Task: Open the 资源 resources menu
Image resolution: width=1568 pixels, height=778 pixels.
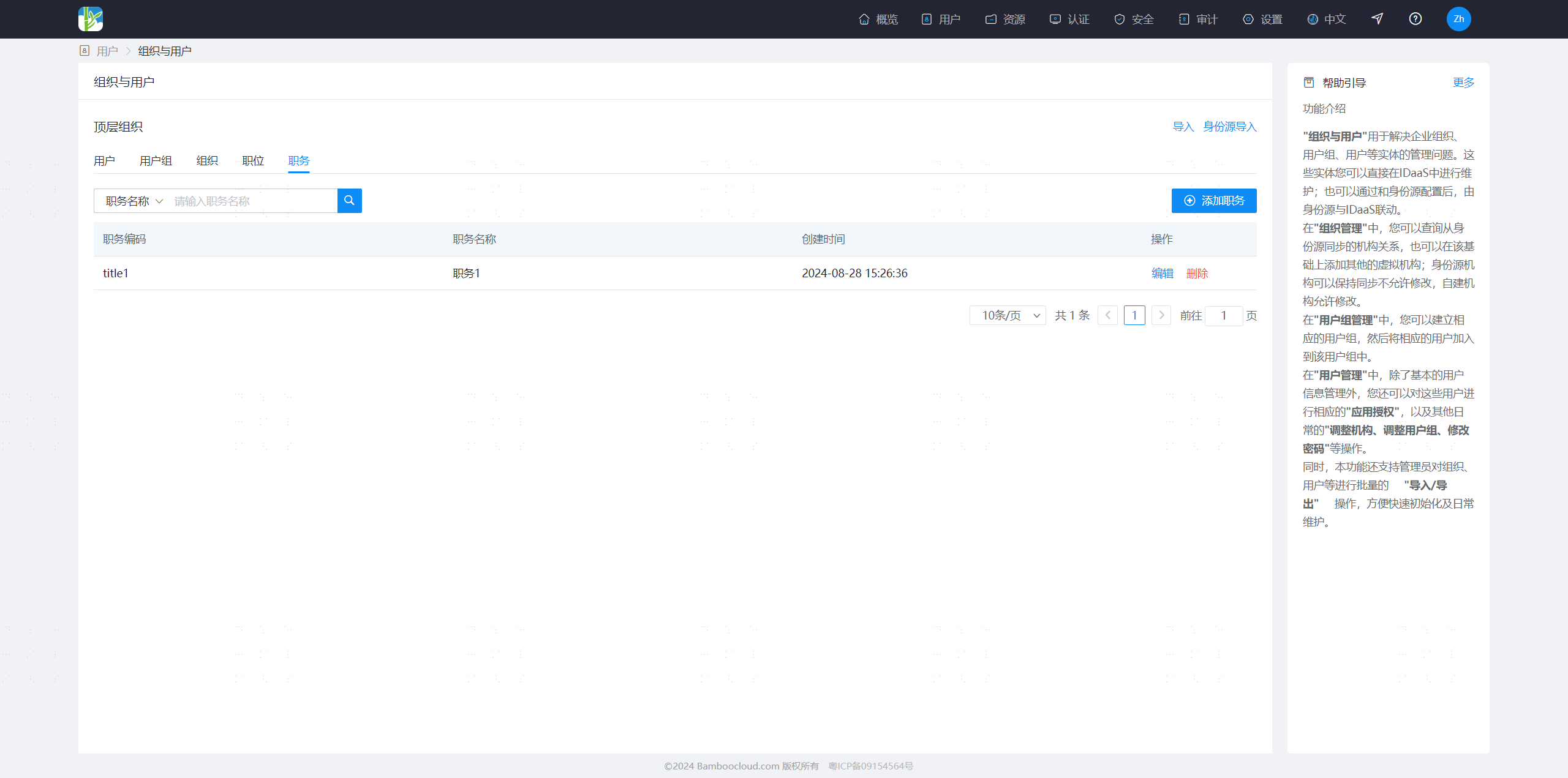Action: coord(1005,19)
